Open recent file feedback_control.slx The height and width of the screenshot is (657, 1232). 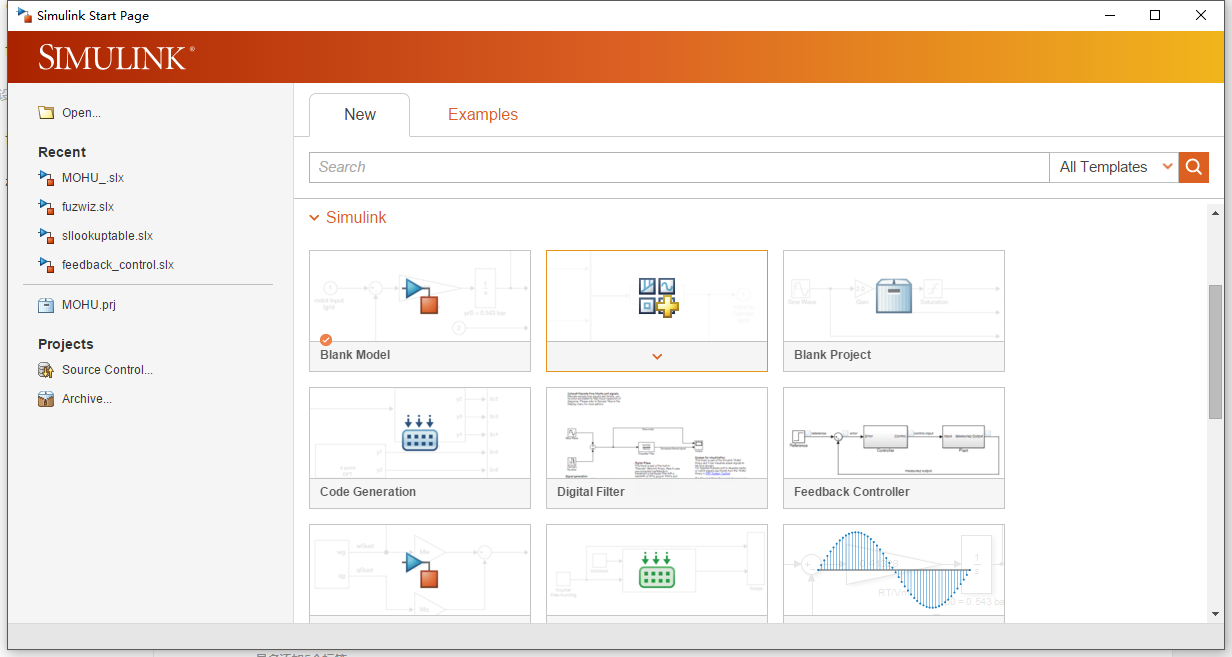pyautogui.click(x=118, y=265)
